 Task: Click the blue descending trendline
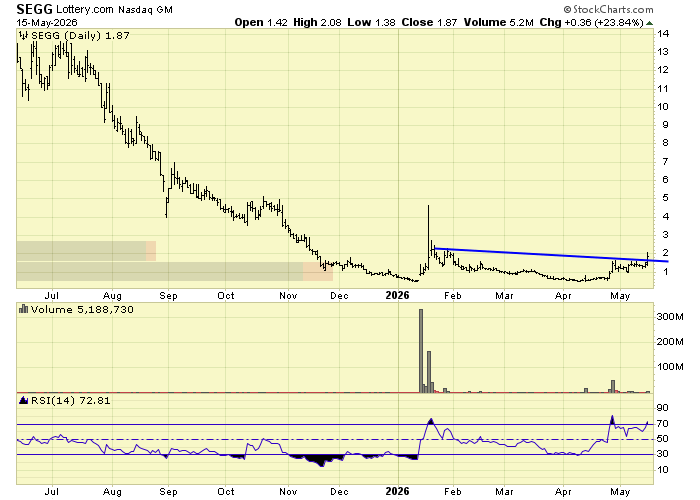(x=551, y=254)
